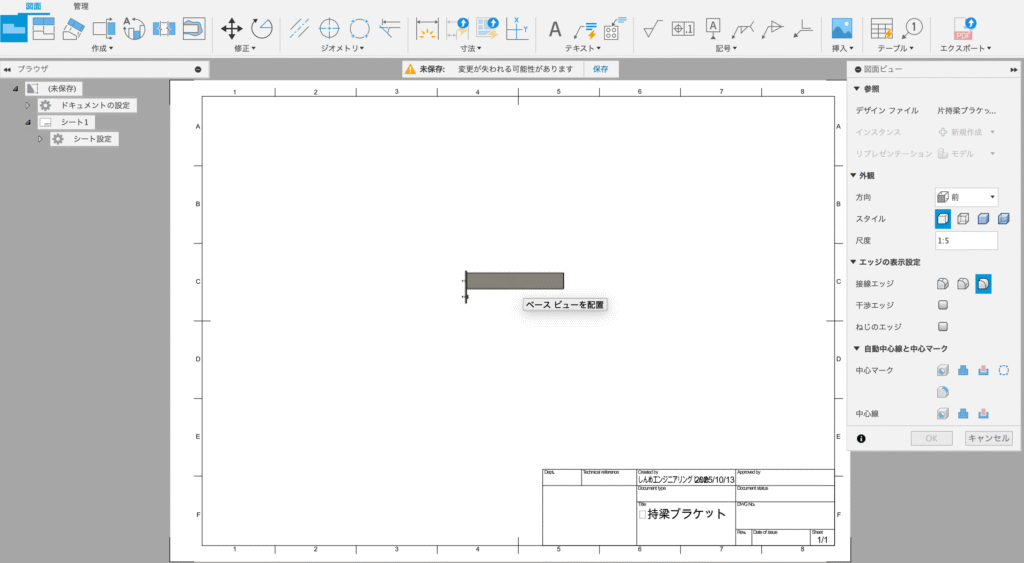The height and width of the screenshot is (563, 1024).
Task: Collapse the ブラウザ panel with double arrows
Action: [x=7, y=69]
